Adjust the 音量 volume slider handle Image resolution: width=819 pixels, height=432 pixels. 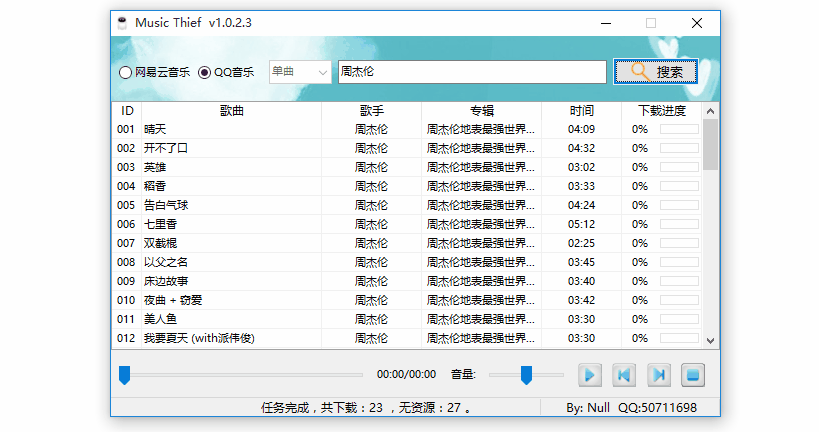[x=526, y=375]
